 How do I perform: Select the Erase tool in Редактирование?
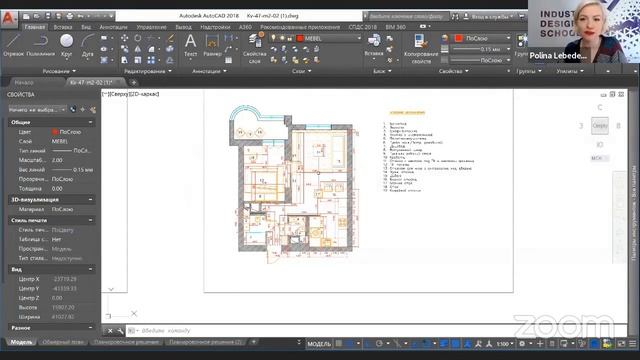point(171,38)
